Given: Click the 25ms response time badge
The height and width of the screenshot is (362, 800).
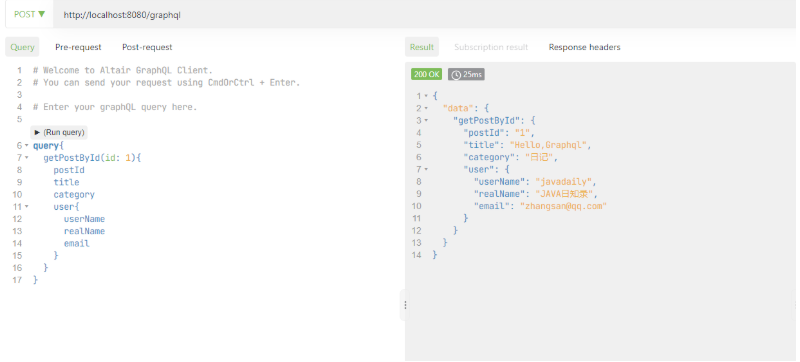Looking at the screenshot, I should (466, 74).
